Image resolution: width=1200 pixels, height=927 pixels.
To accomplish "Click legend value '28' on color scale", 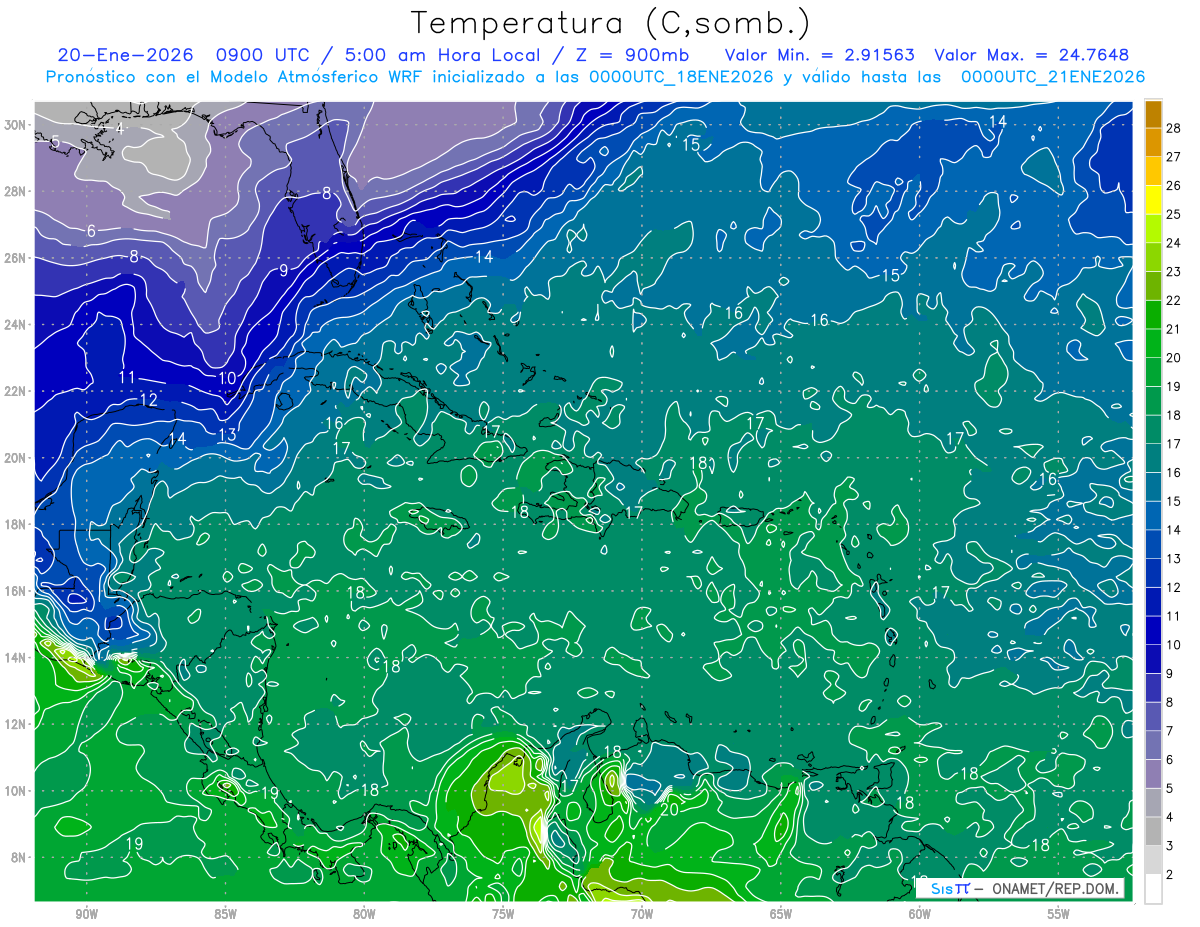I will click(1174, 128).
